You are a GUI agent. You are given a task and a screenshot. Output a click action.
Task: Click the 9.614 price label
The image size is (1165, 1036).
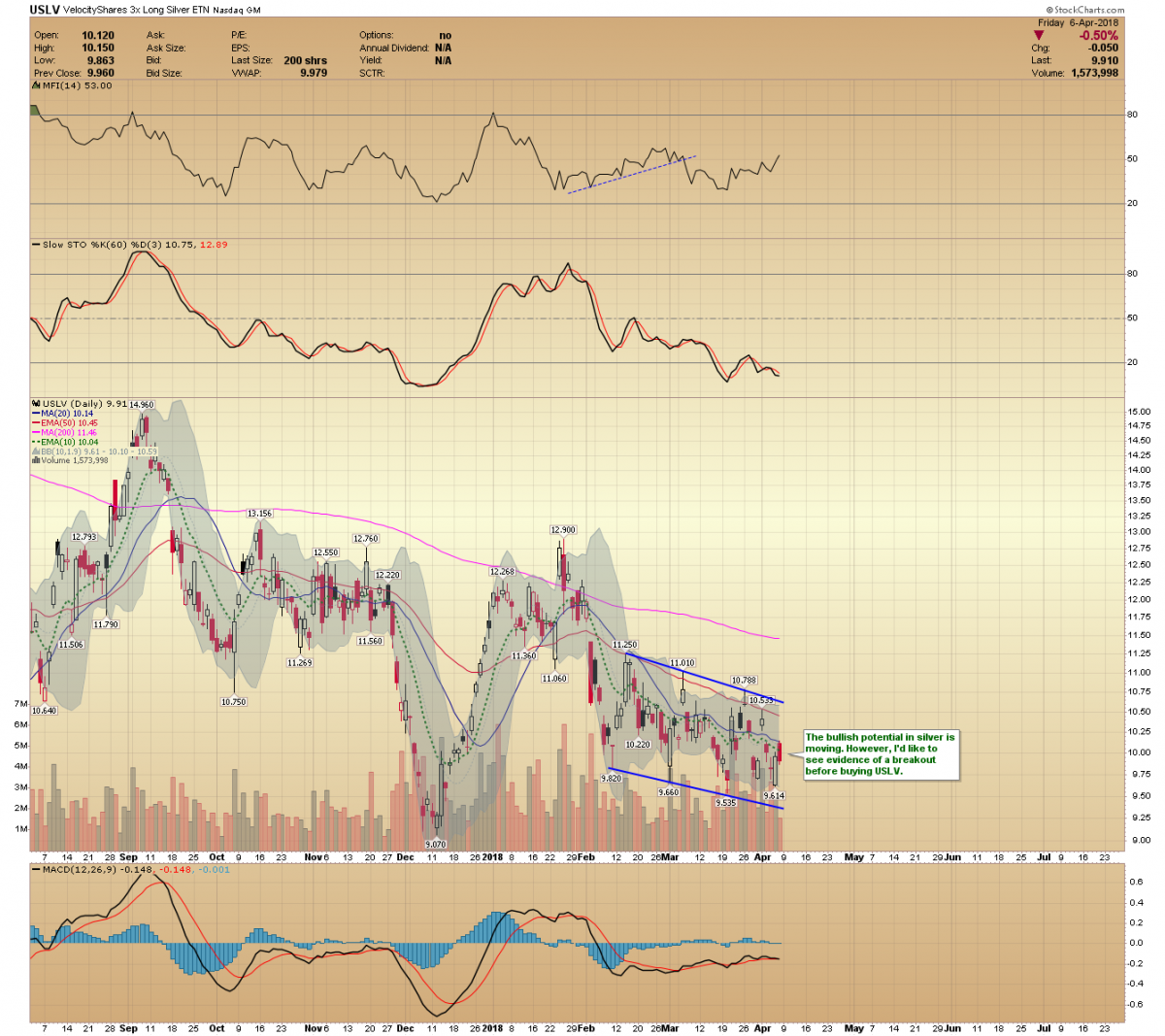774,796
